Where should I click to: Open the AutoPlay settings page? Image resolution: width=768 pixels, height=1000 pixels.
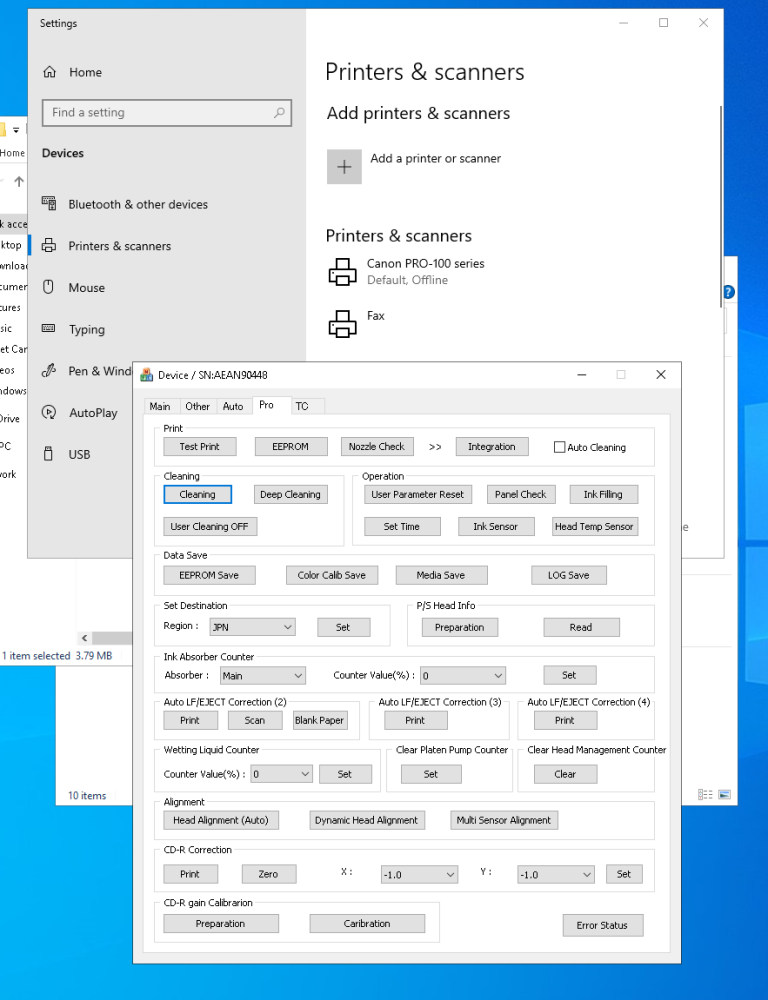(x=92, y=413)
